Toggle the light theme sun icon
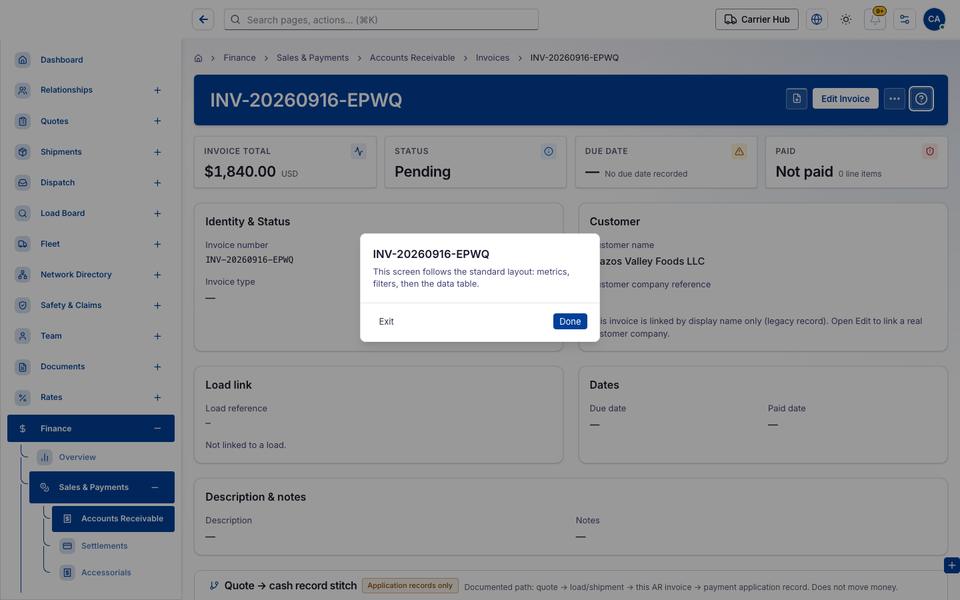 pos(846,20)
